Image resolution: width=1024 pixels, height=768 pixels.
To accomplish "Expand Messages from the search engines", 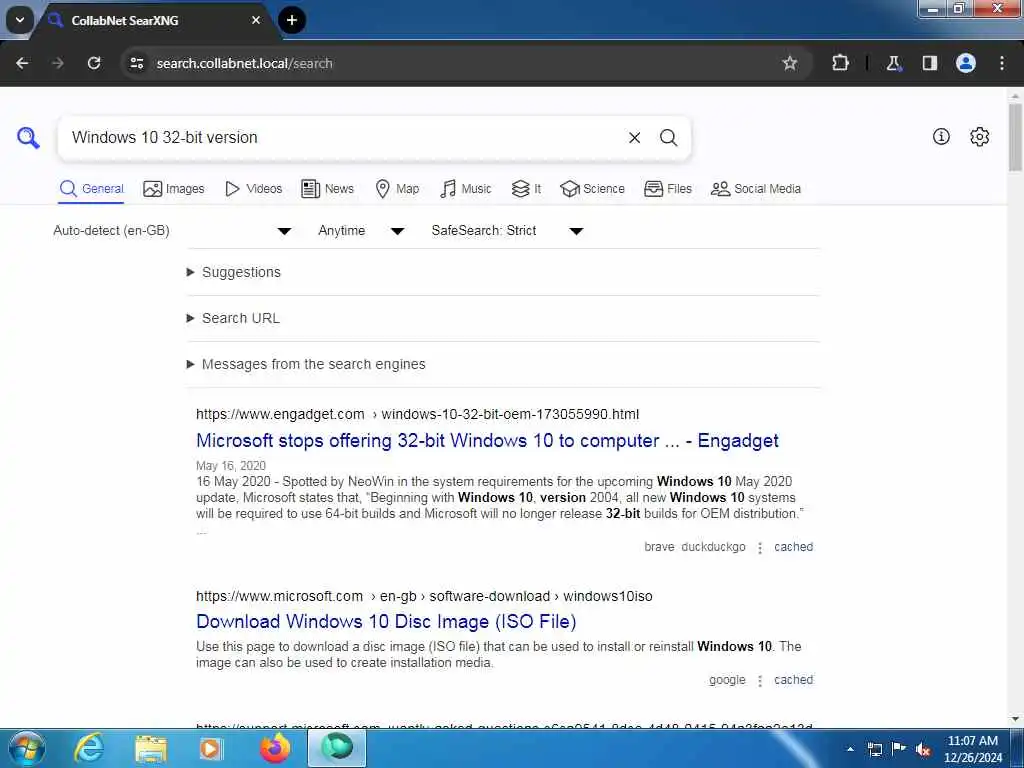I will point(306,364).
